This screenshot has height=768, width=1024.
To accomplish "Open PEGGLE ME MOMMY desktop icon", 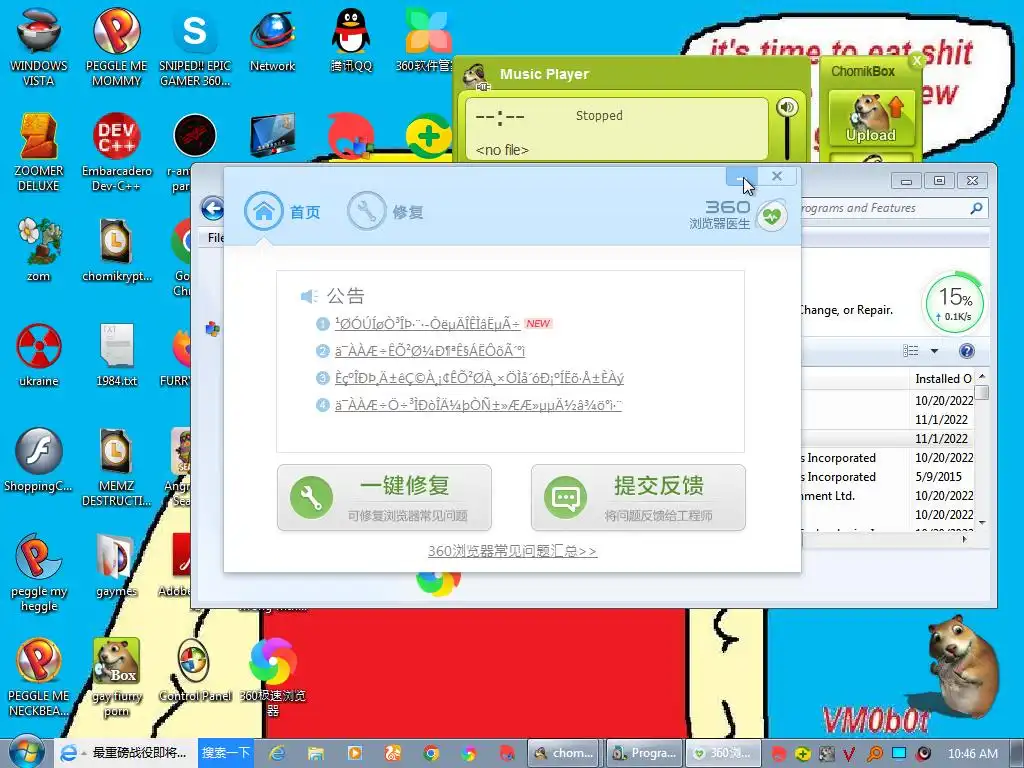I will coord(116,46).
